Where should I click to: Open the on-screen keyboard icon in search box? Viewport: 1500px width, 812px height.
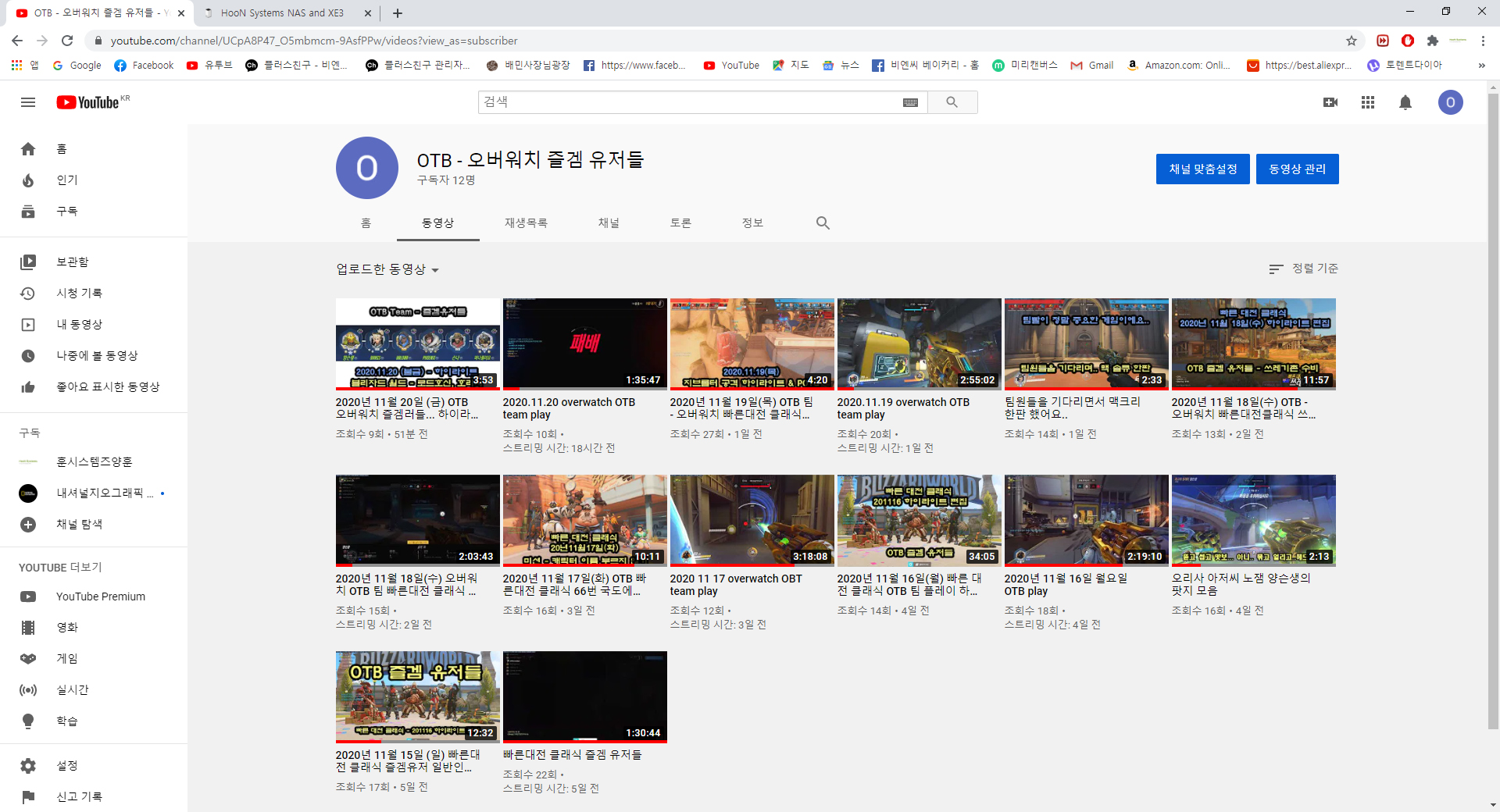click(910, 102)
